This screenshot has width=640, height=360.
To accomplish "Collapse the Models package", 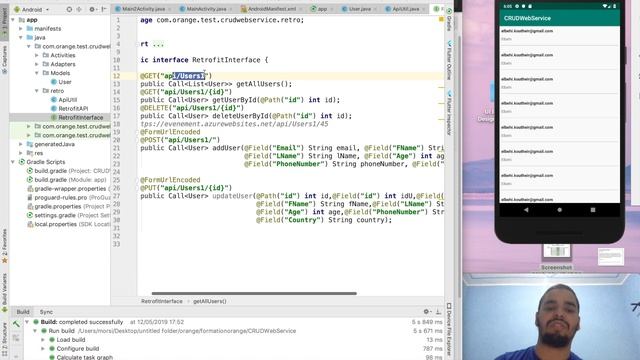I will tap(37, 73).
